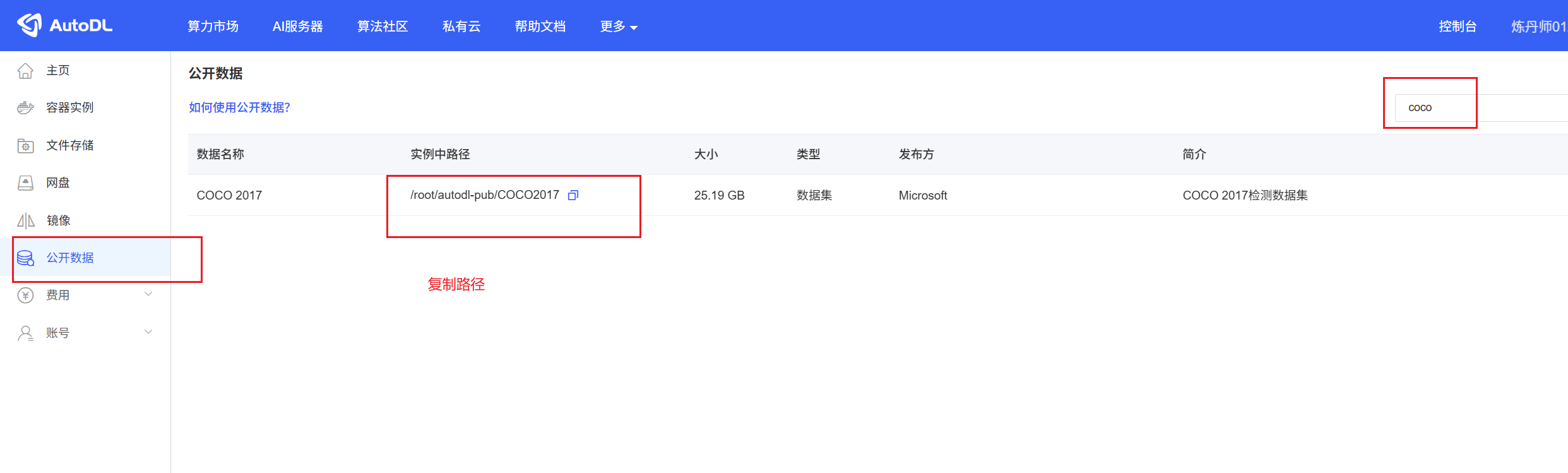Open the 如何使用公开数据? help link
The width and height of the screenshot is (1568, 473).
point(239,107)
